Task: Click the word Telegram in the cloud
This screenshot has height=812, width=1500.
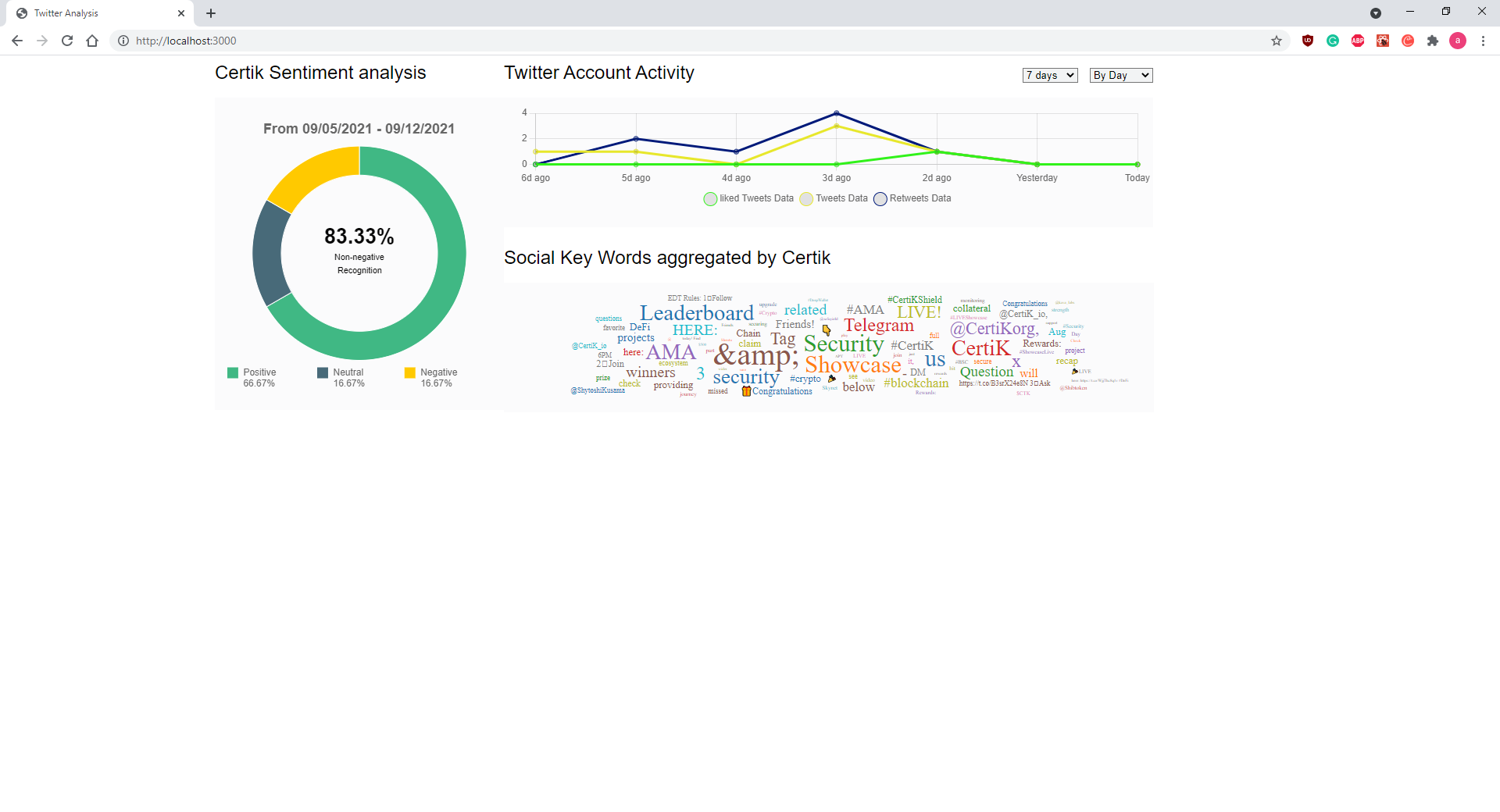Action: (879, 326)
